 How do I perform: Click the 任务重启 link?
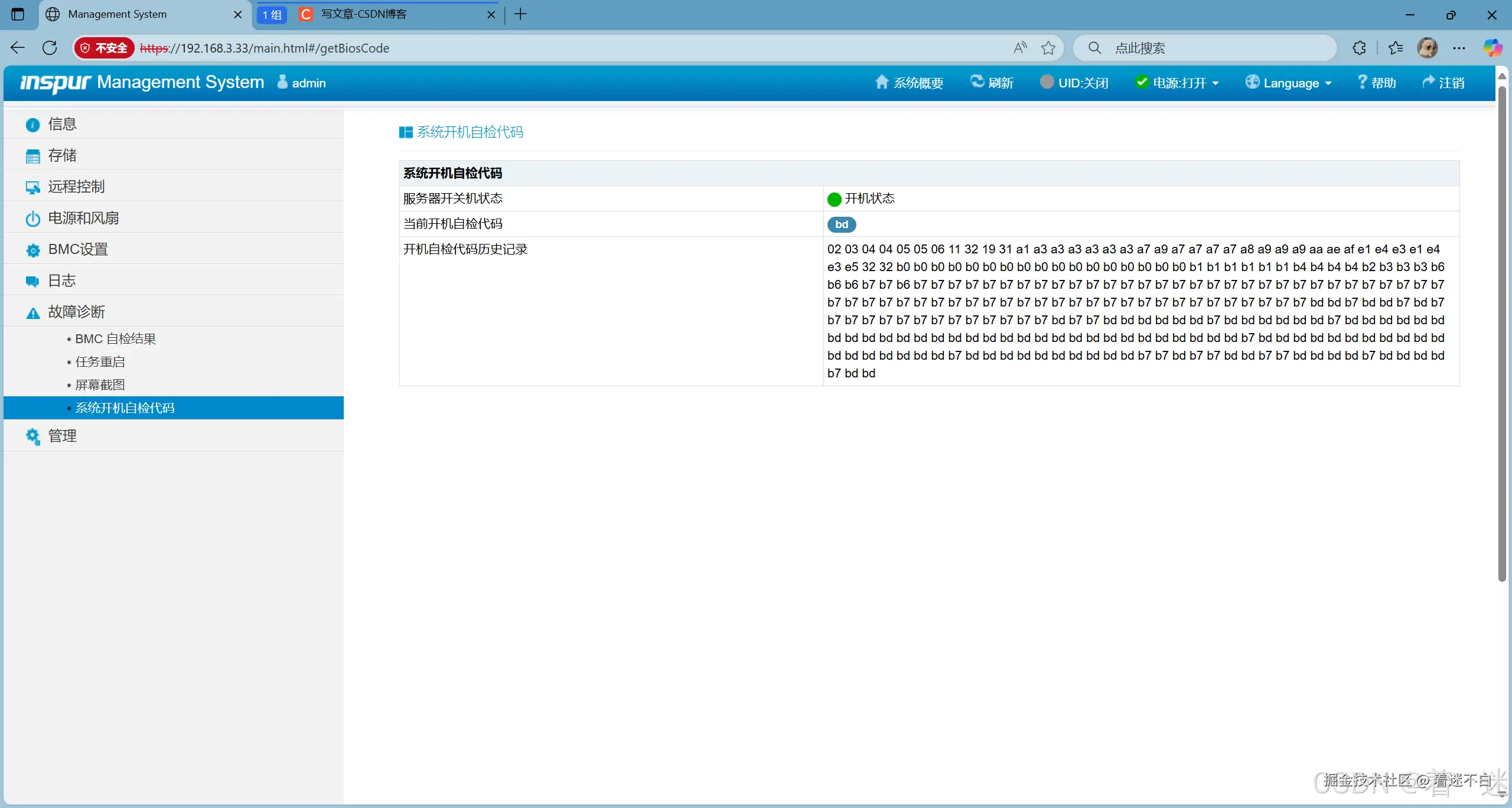pos(100,362)
